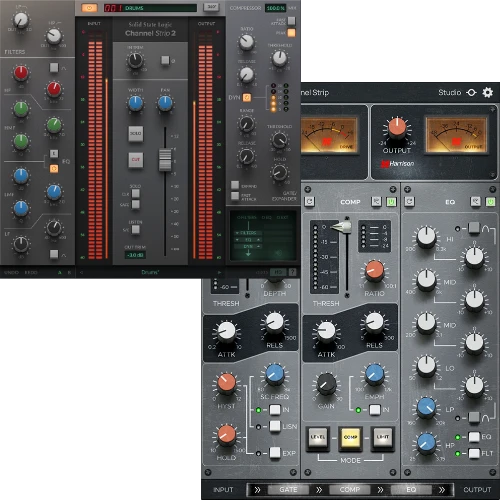Click the SSL HQ button
Image resolution: width=500 pixels, height=500 pixels.
278,272
